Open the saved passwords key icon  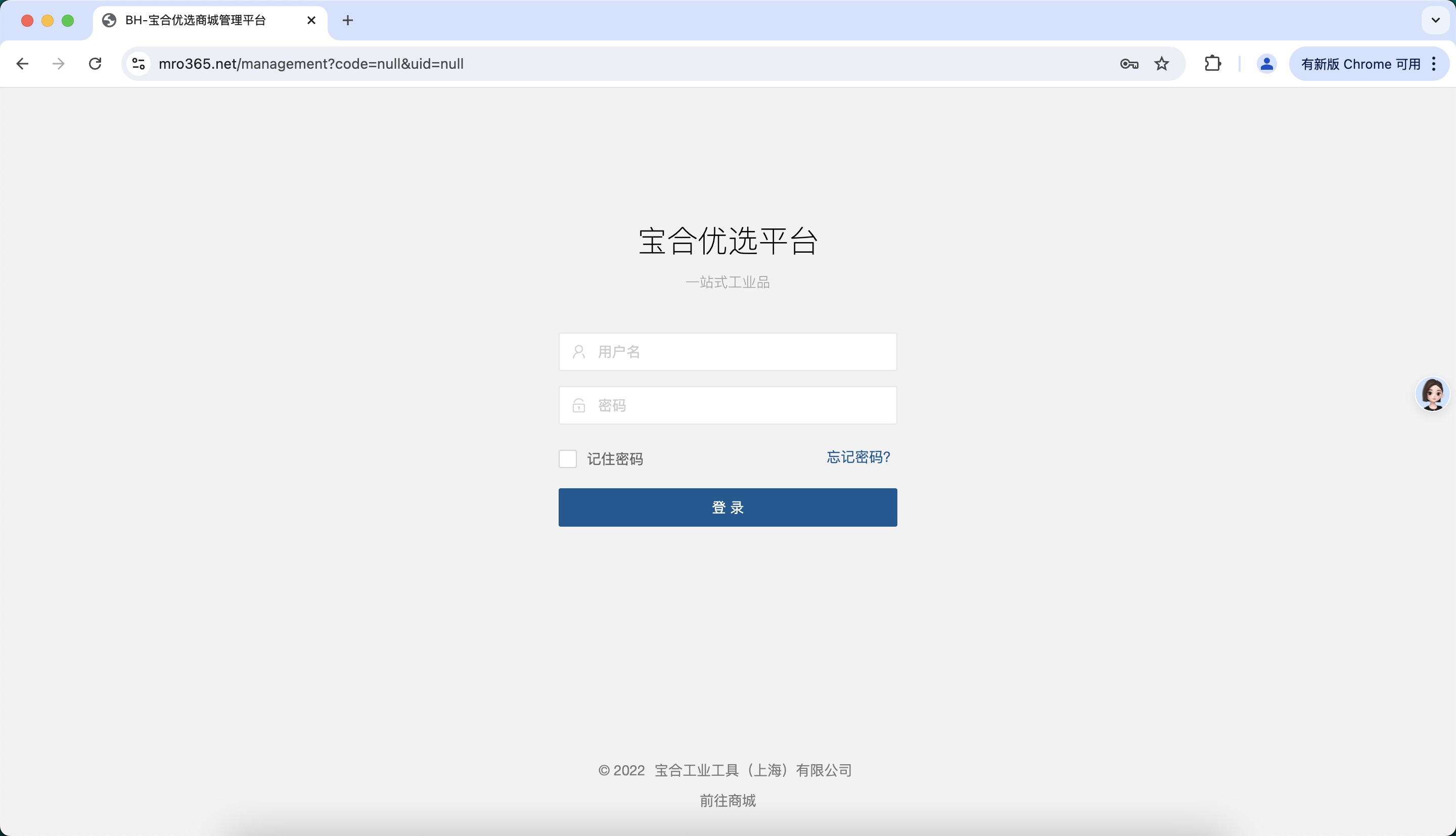[1129, 64]
